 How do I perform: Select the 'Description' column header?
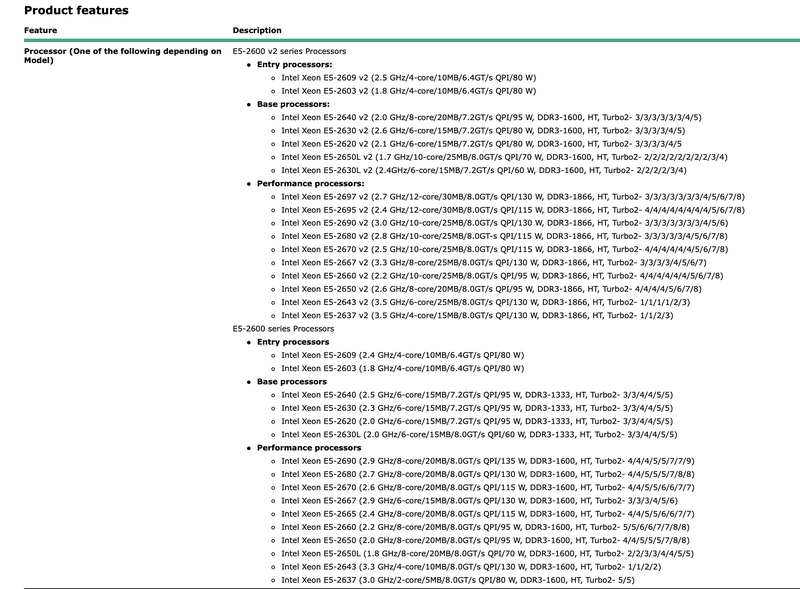point(257,30)
